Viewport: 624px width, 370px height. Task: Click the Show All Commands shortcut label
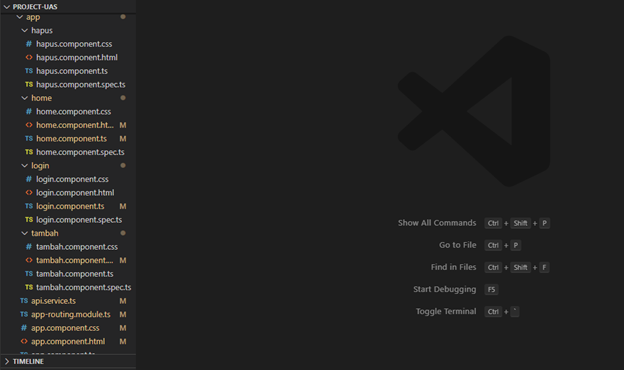click(437, 223)
